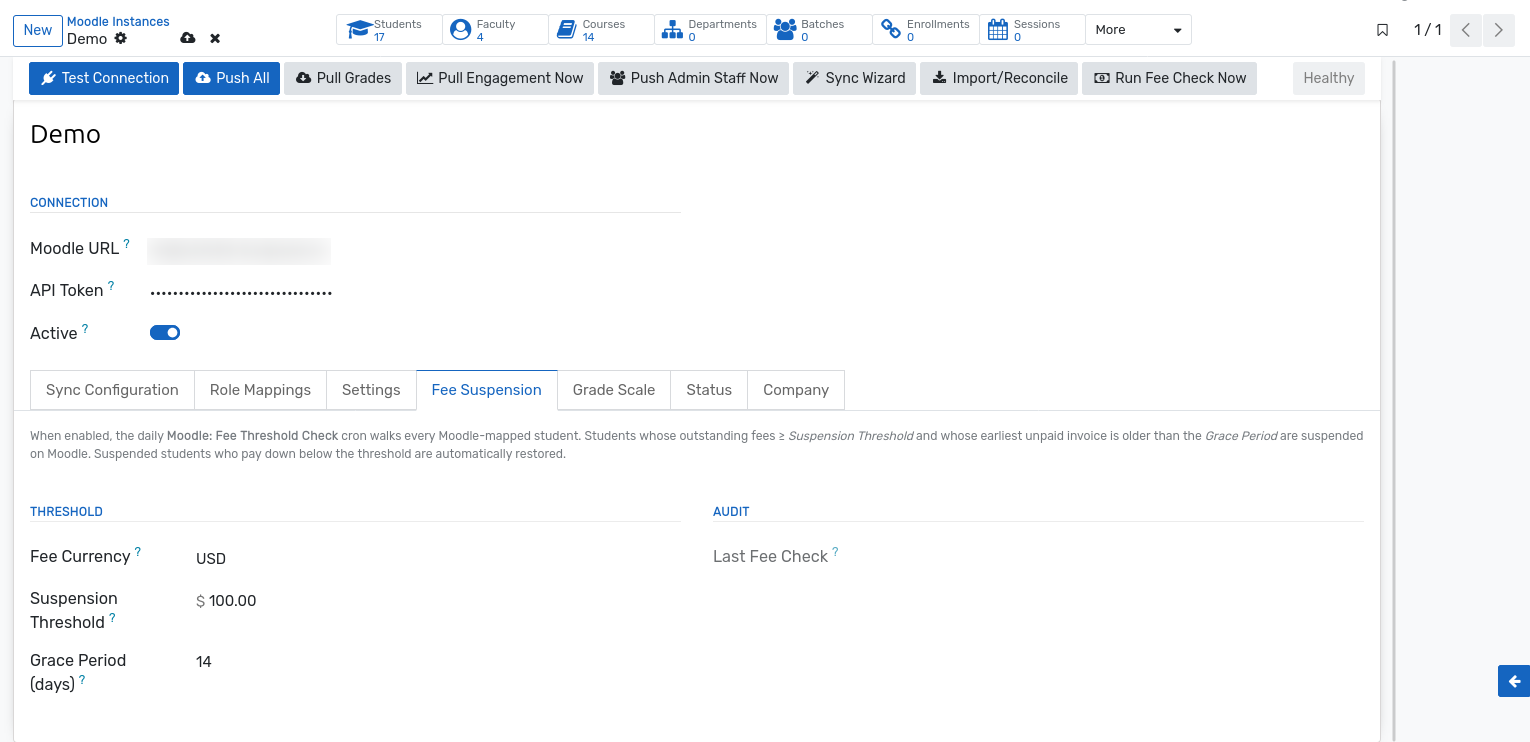Screen dimensions: 1530x742
Task: Open the Fee Currency USD selector
Action: tap(438, 559)
